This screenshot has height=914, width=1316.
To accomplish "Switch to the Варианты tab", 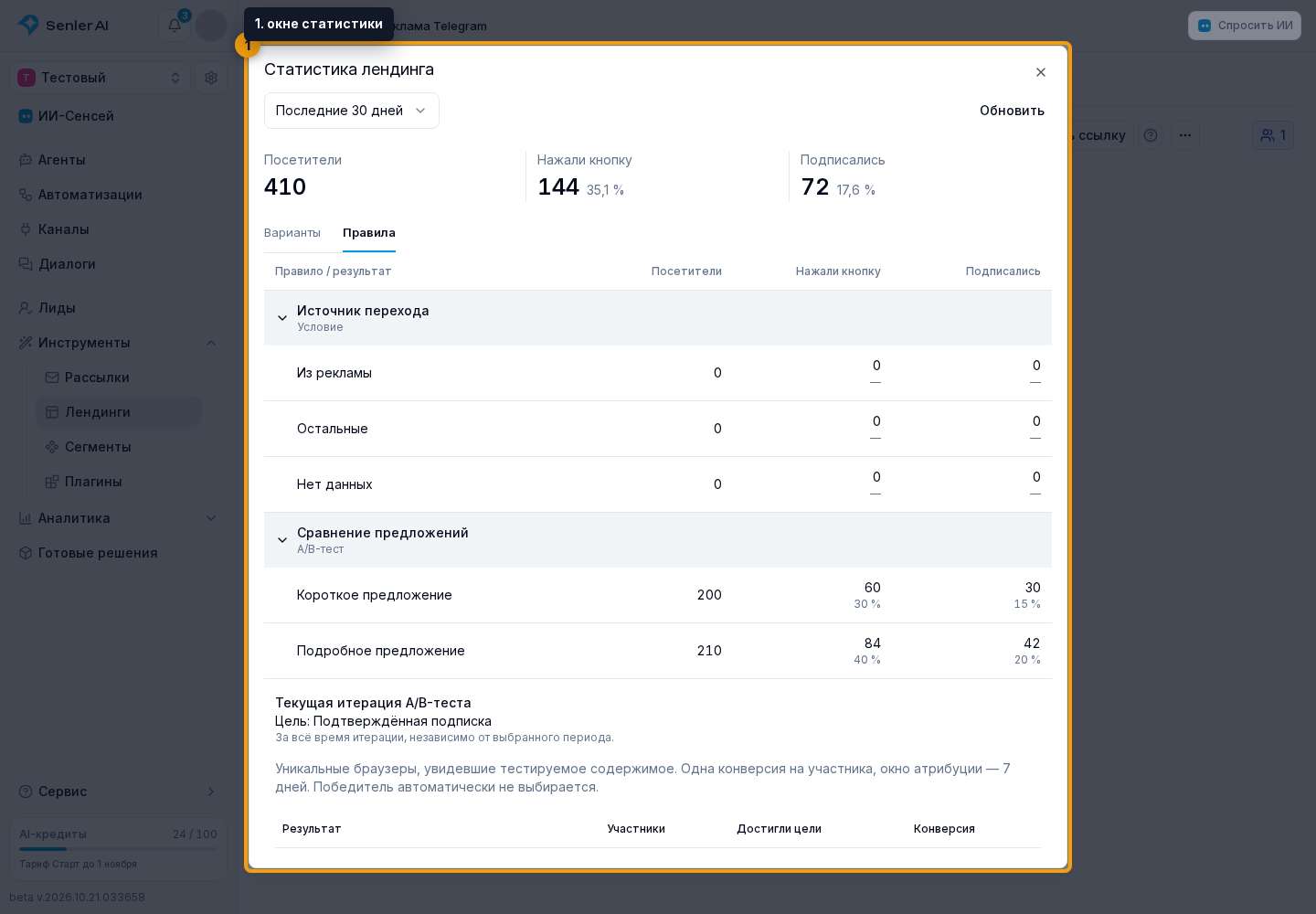I will 292,233.
